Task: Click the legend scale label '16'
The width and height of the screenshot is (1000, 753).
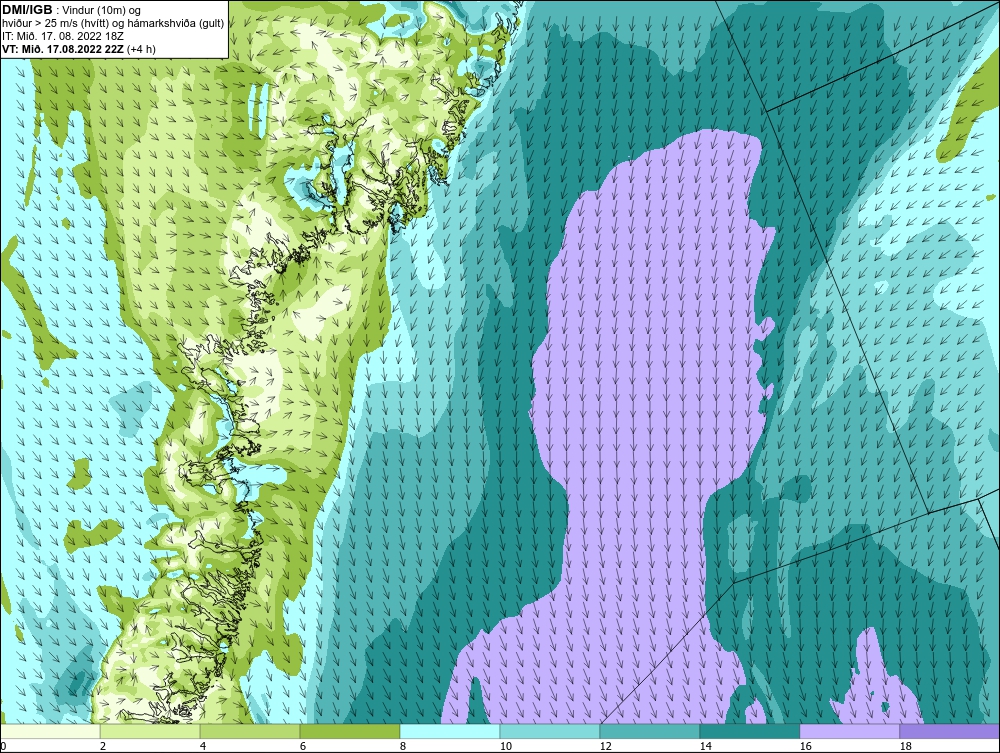Action: [x=806, y=746]
